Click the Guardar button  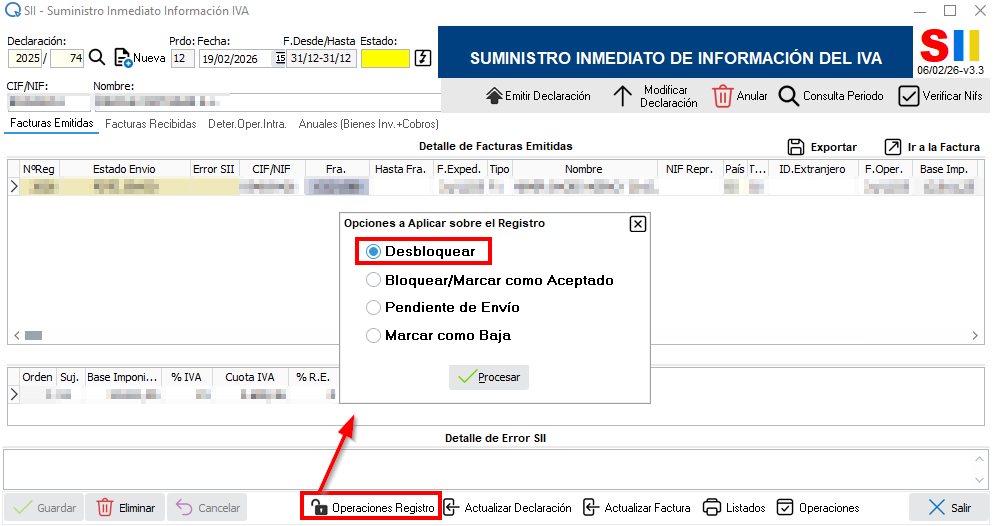[44, 508]
